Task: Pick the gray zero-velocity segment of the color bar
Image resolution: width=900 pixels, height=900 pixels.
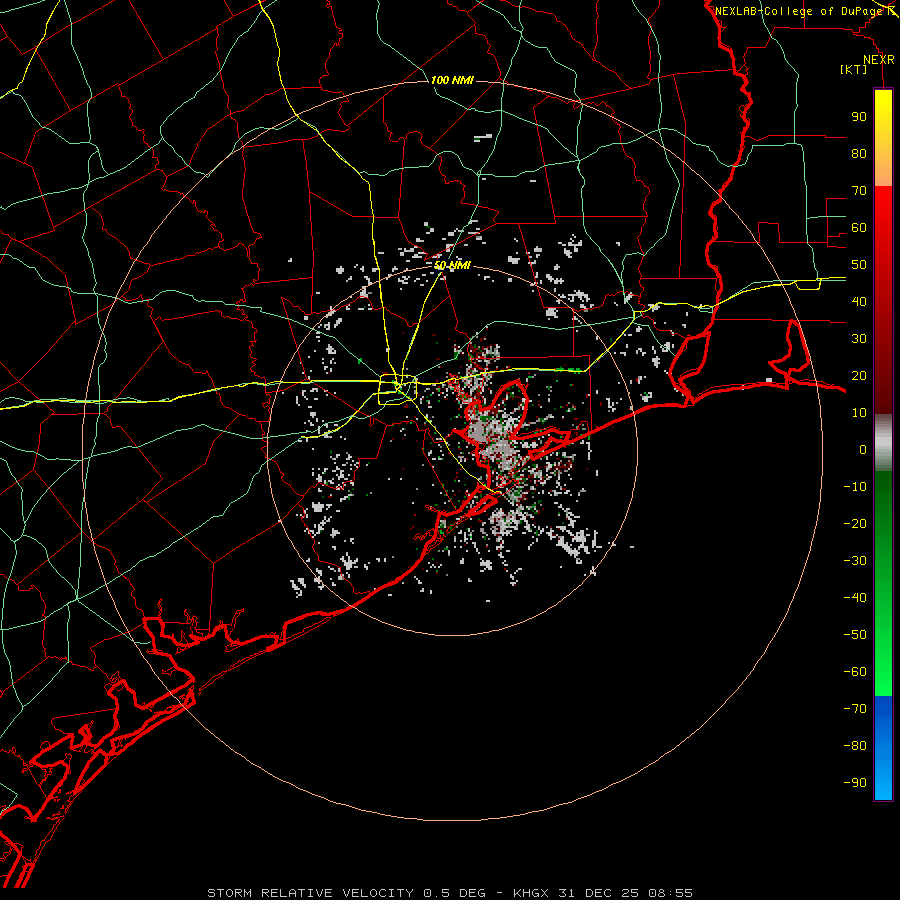Action: click(883, 443)
